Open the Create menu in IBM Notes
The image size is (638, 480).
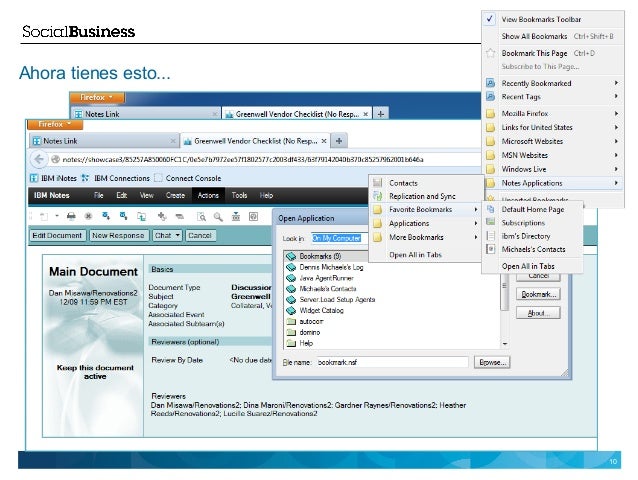click(x=175, y=195)
